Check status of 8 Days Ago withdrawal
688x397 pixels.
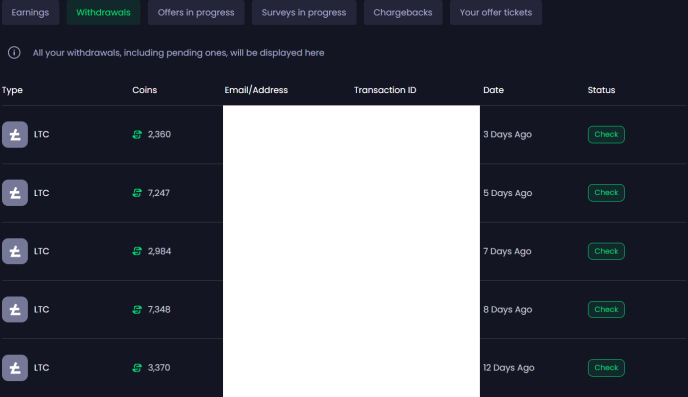coord(606,309)
